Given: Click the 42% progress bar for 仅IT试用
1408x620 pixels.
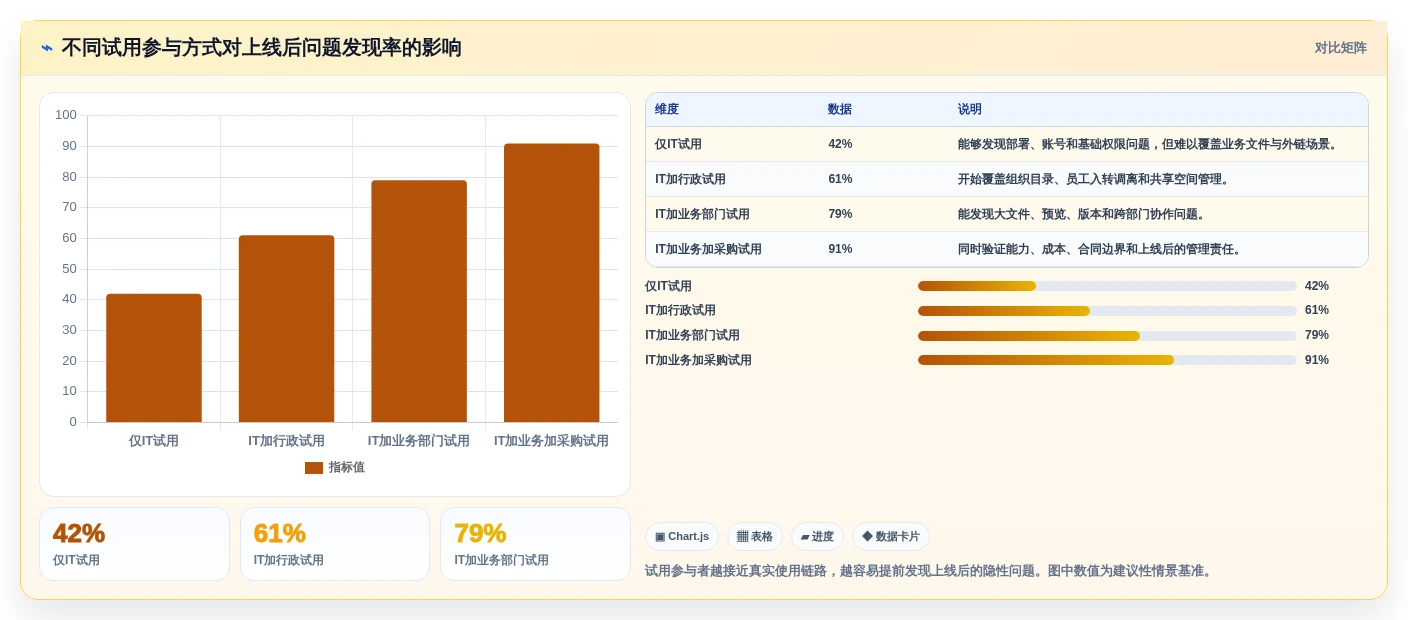Looking at the screenshot, I should (1107, 286).
